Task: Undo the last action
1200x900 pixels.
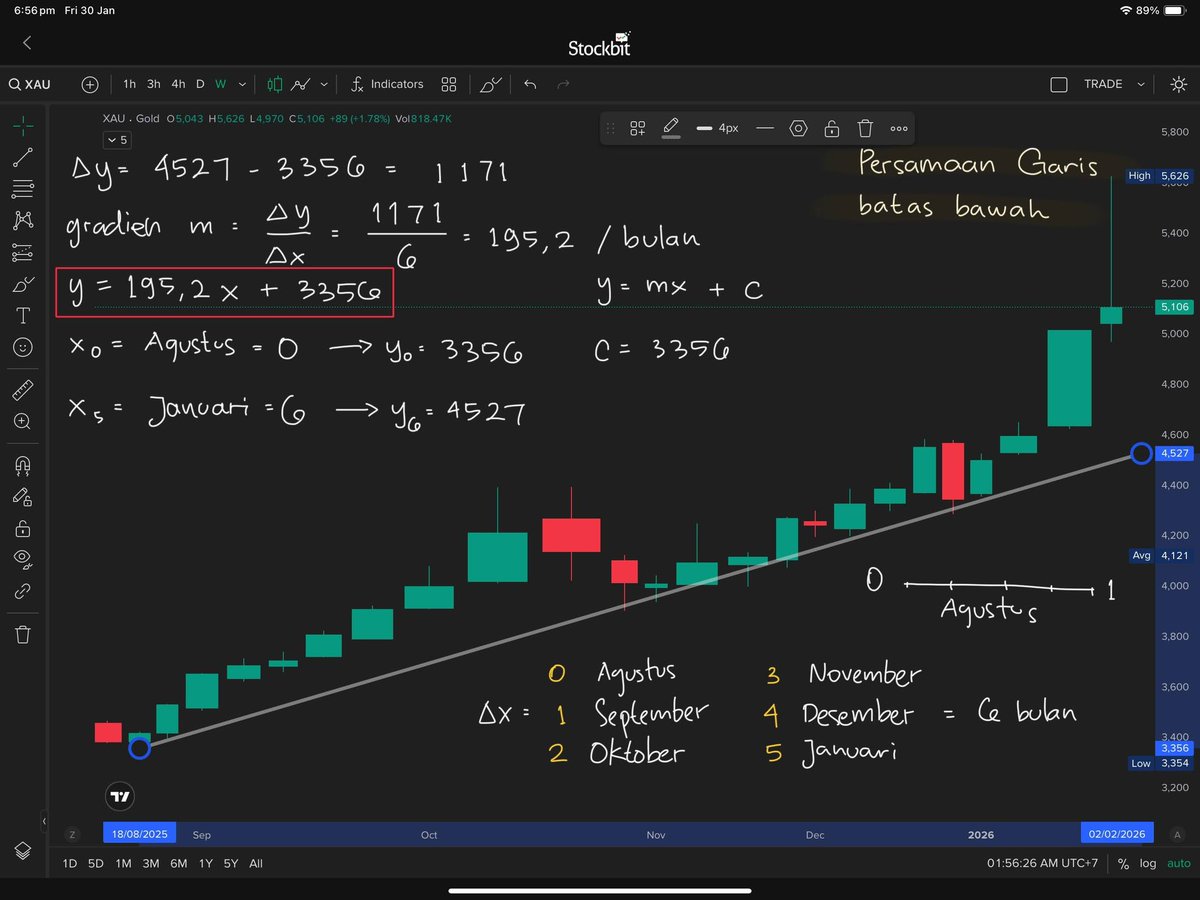Action: pos(530,84)
